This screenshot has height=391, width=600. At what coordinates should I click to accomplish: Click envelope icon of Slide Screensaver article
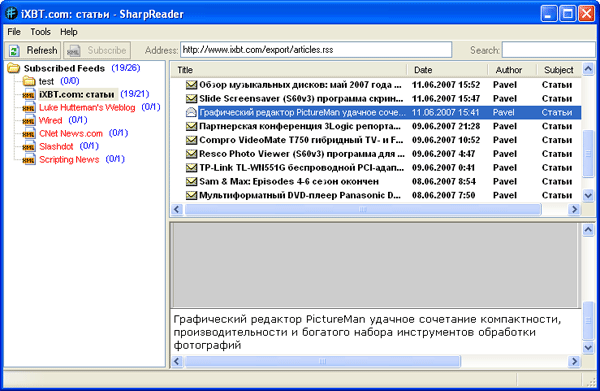tap(191, 98)
